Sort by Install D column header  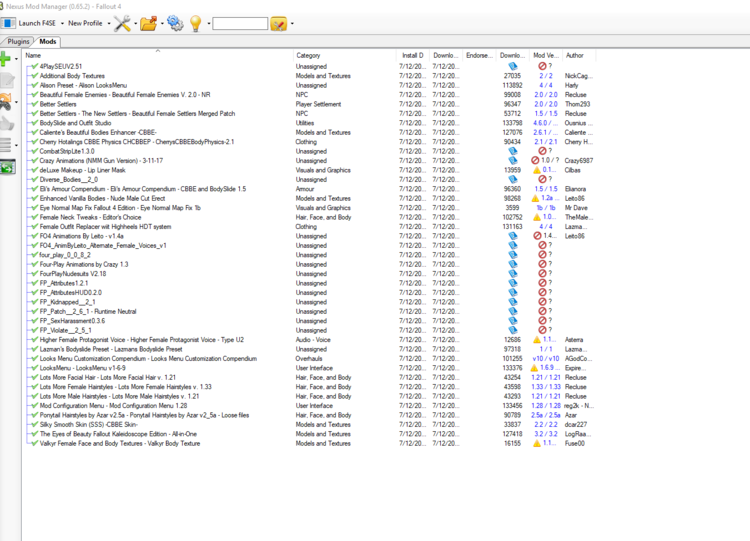[x=413, y=55]
